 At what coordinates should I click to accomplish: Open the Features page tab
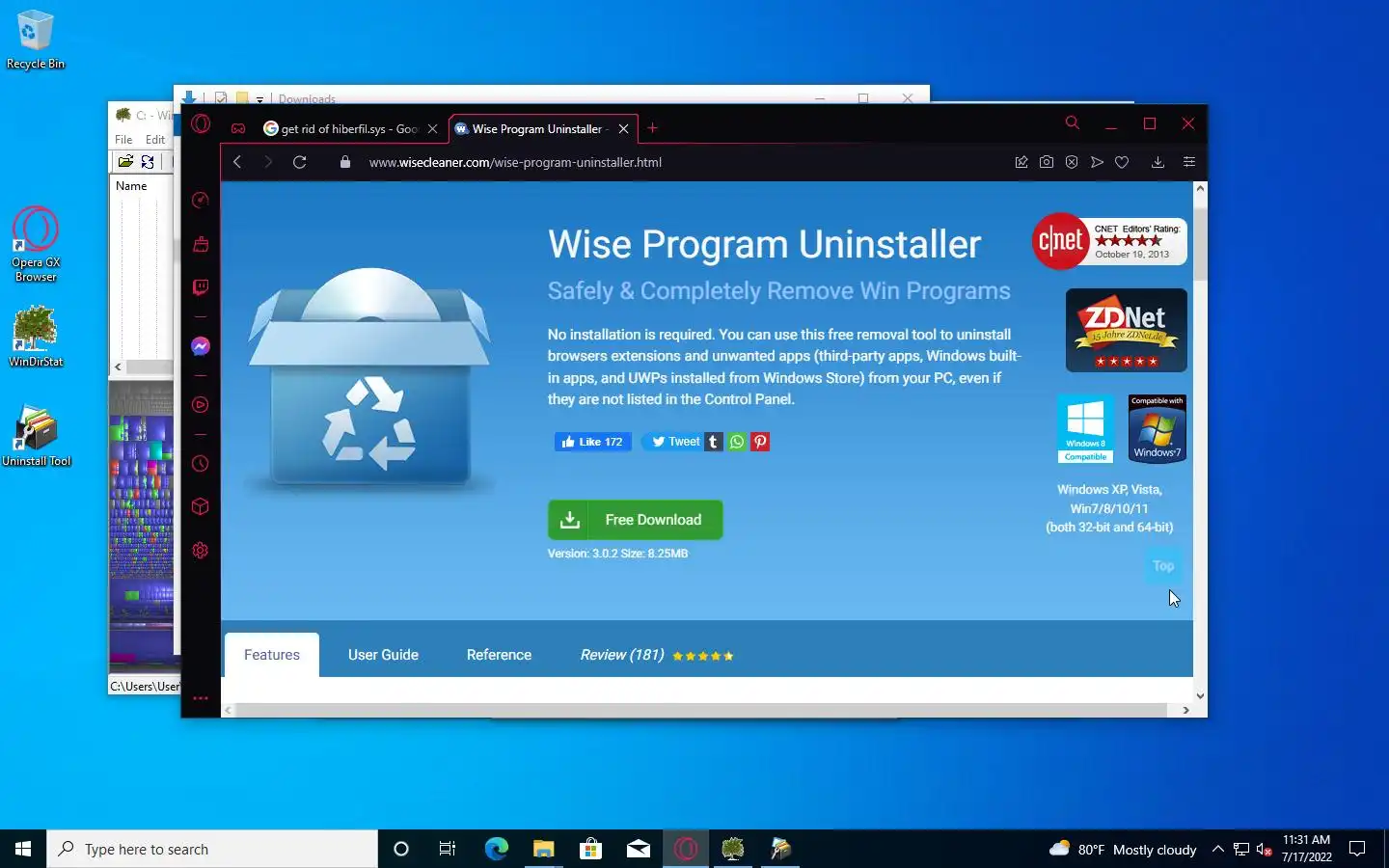pos(272,655)
